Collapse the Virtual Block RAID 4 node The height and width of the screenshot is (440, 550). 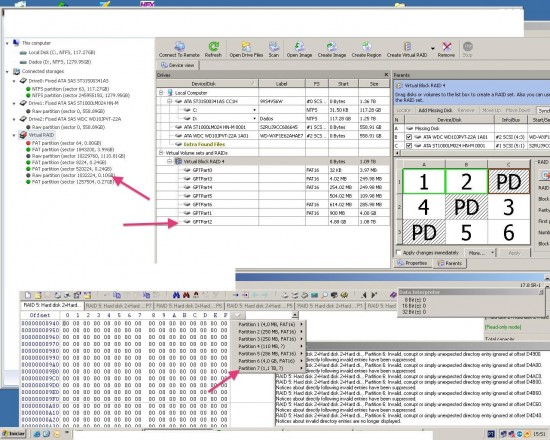point(169,161)
